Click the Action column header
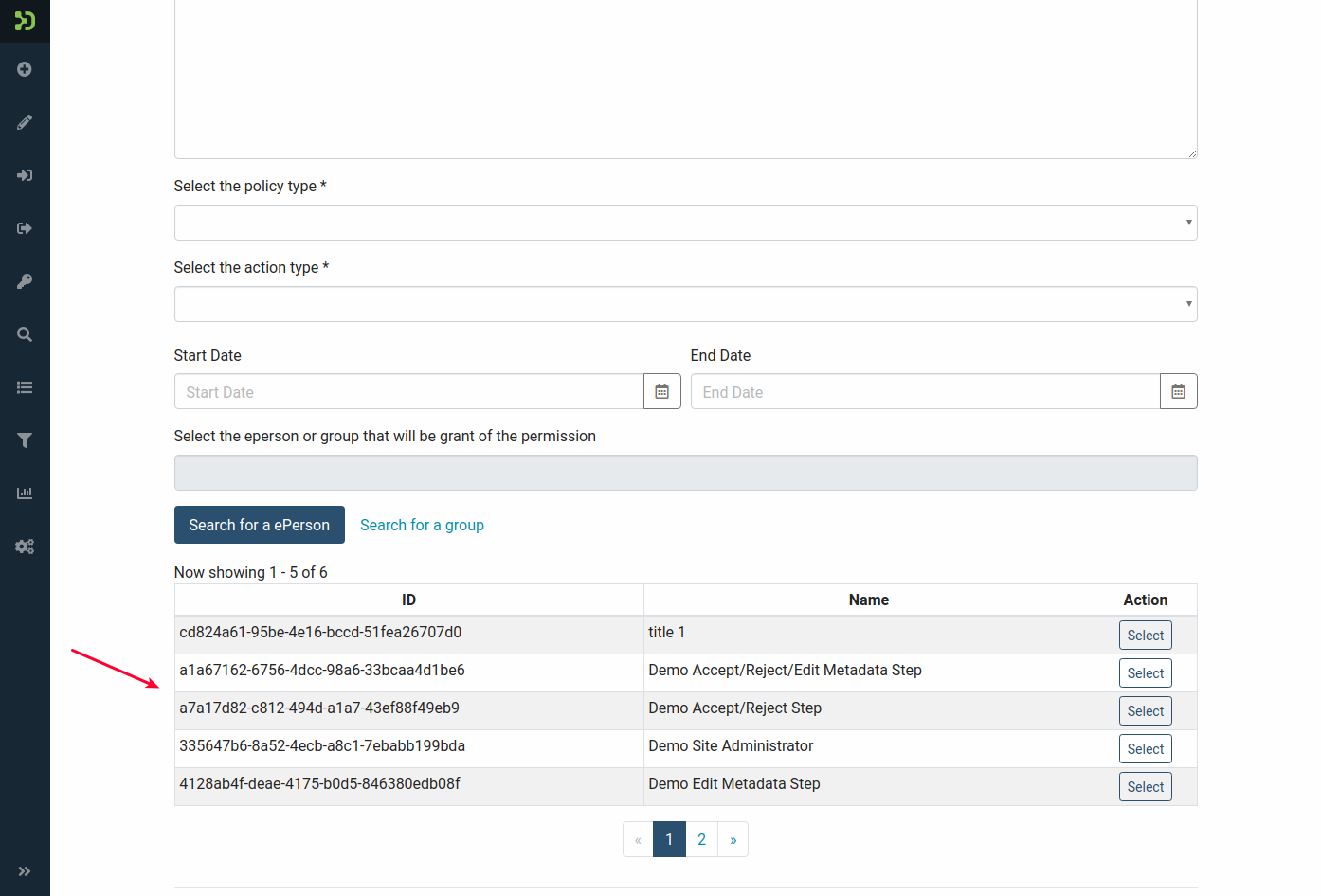 click(1146, 600)
